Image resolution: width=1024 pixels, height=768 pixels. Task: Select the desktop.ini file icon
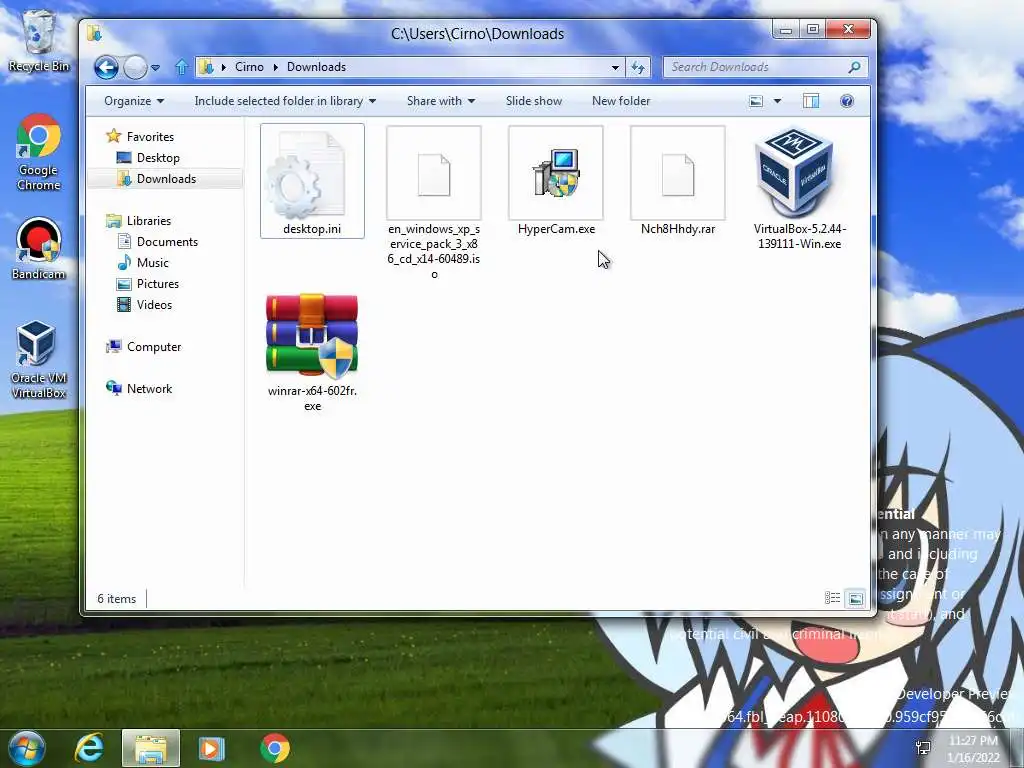pyautogui.click(x=306, y=174)
